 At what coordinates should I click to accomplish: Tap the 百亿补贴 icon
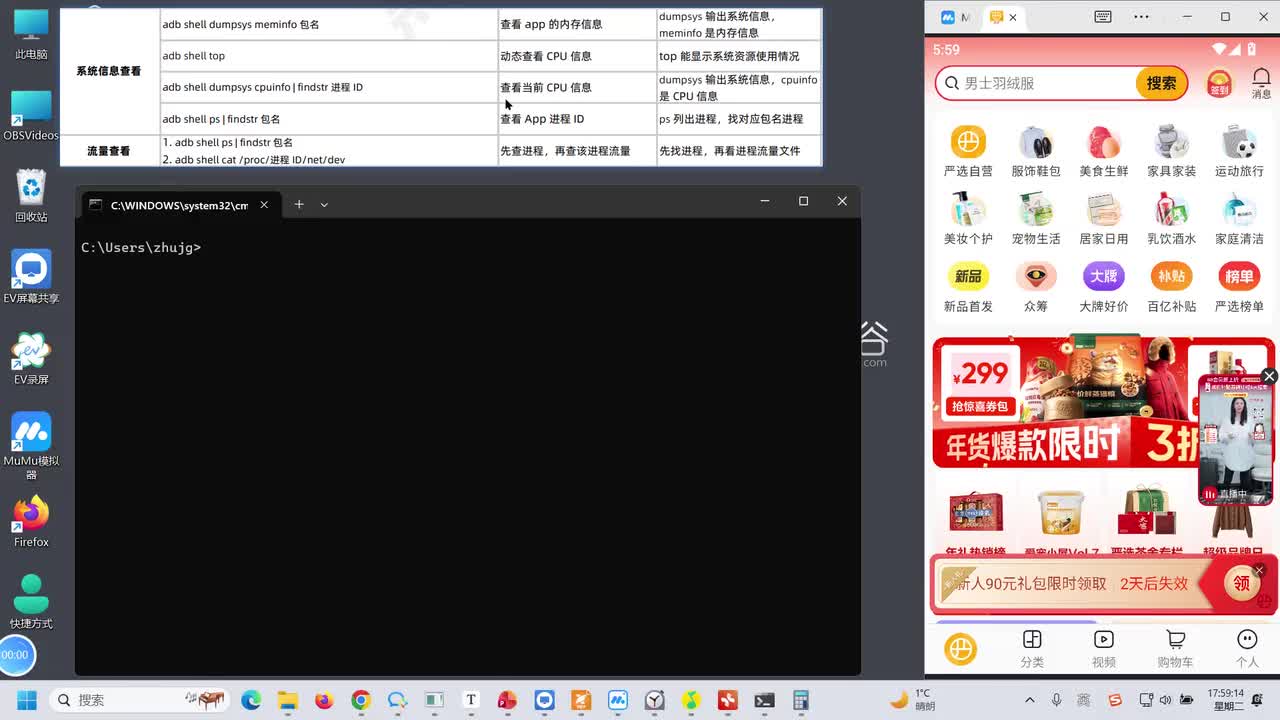click(x=1171, y=277)
